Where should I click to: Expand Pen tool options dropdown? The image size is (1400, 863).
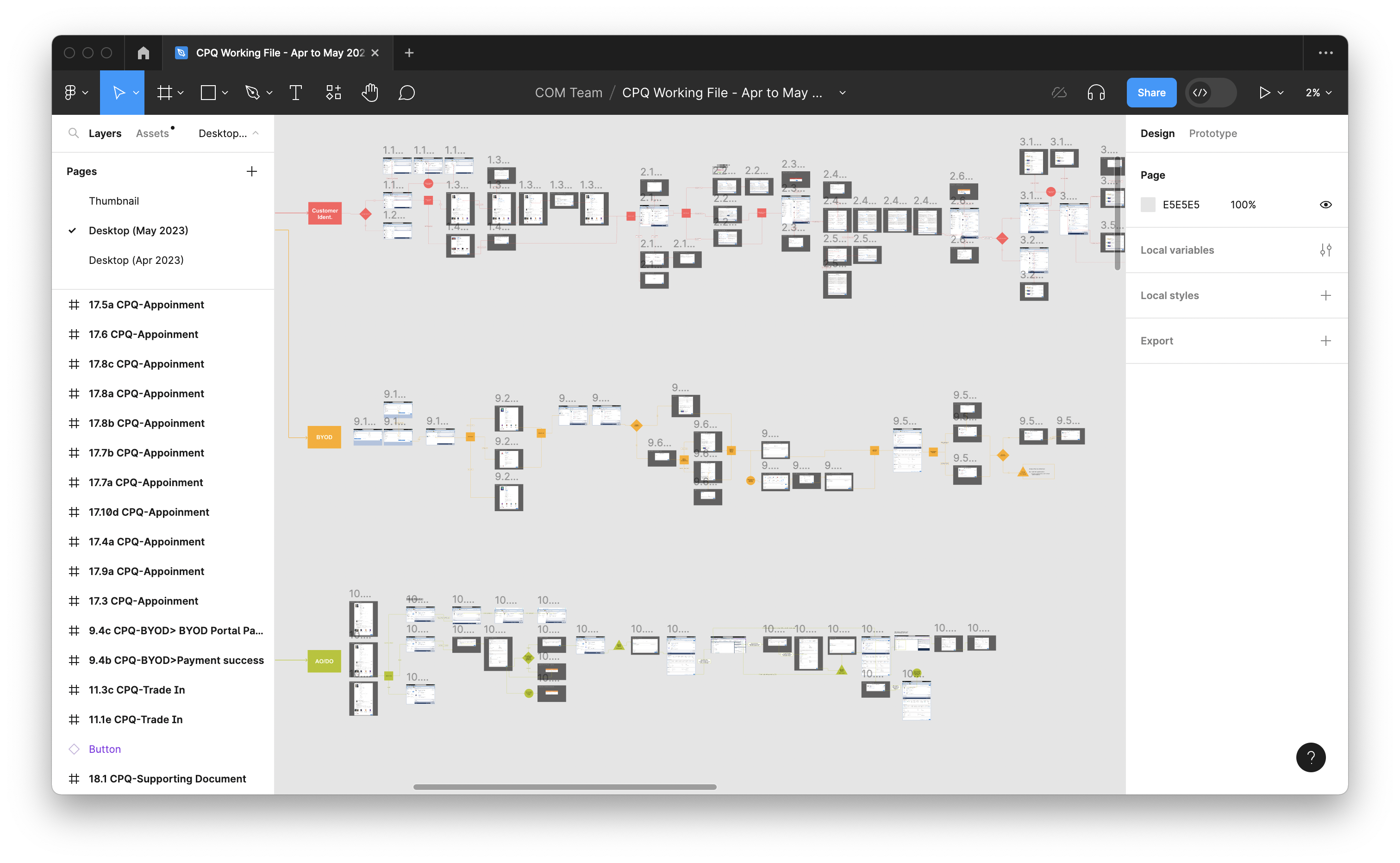coord(269,93)
